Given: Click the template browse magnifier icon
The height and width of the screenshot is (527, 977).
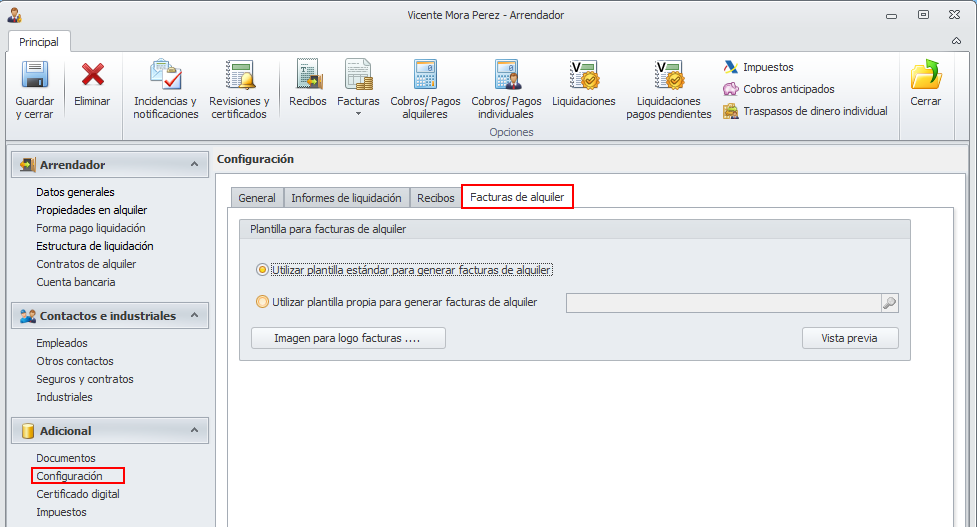Looking at the screenshot, I should [889, 303].
